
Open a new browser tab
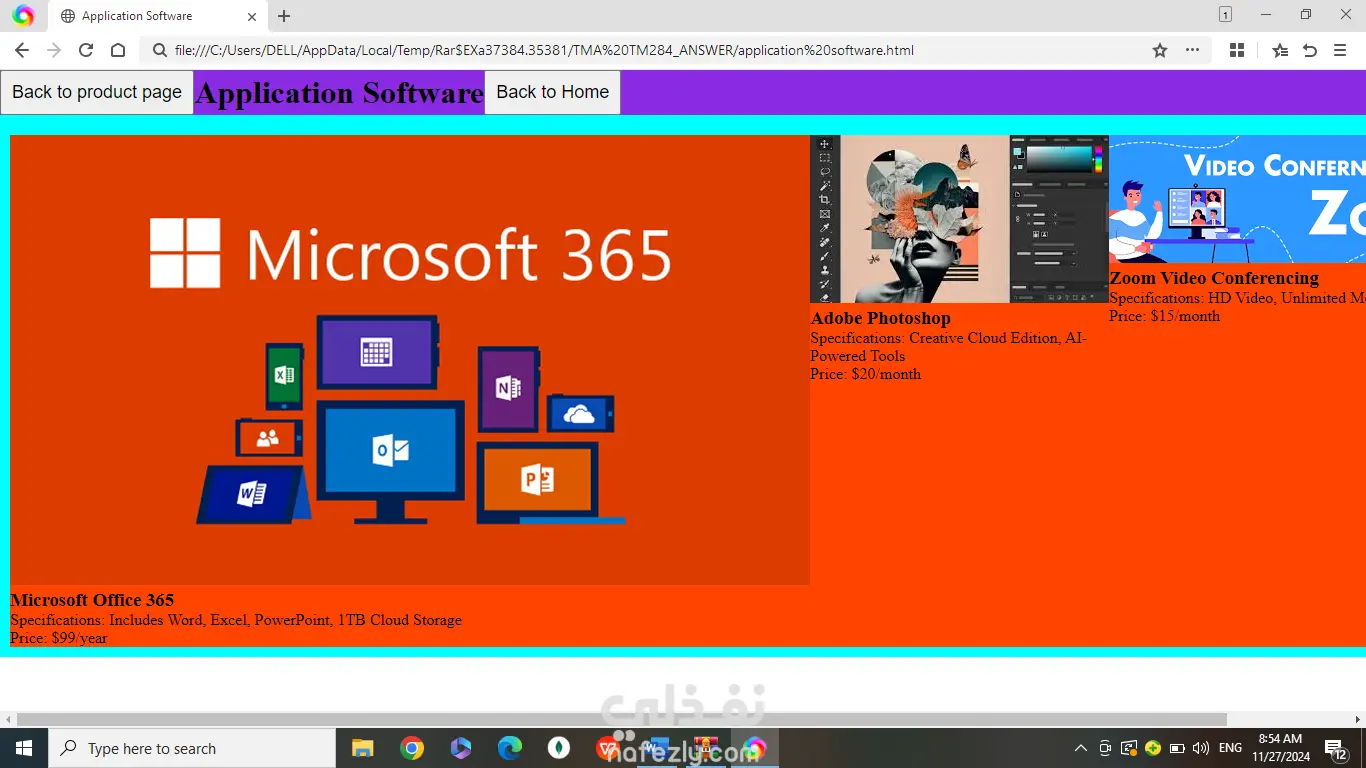tap(284, 16)
